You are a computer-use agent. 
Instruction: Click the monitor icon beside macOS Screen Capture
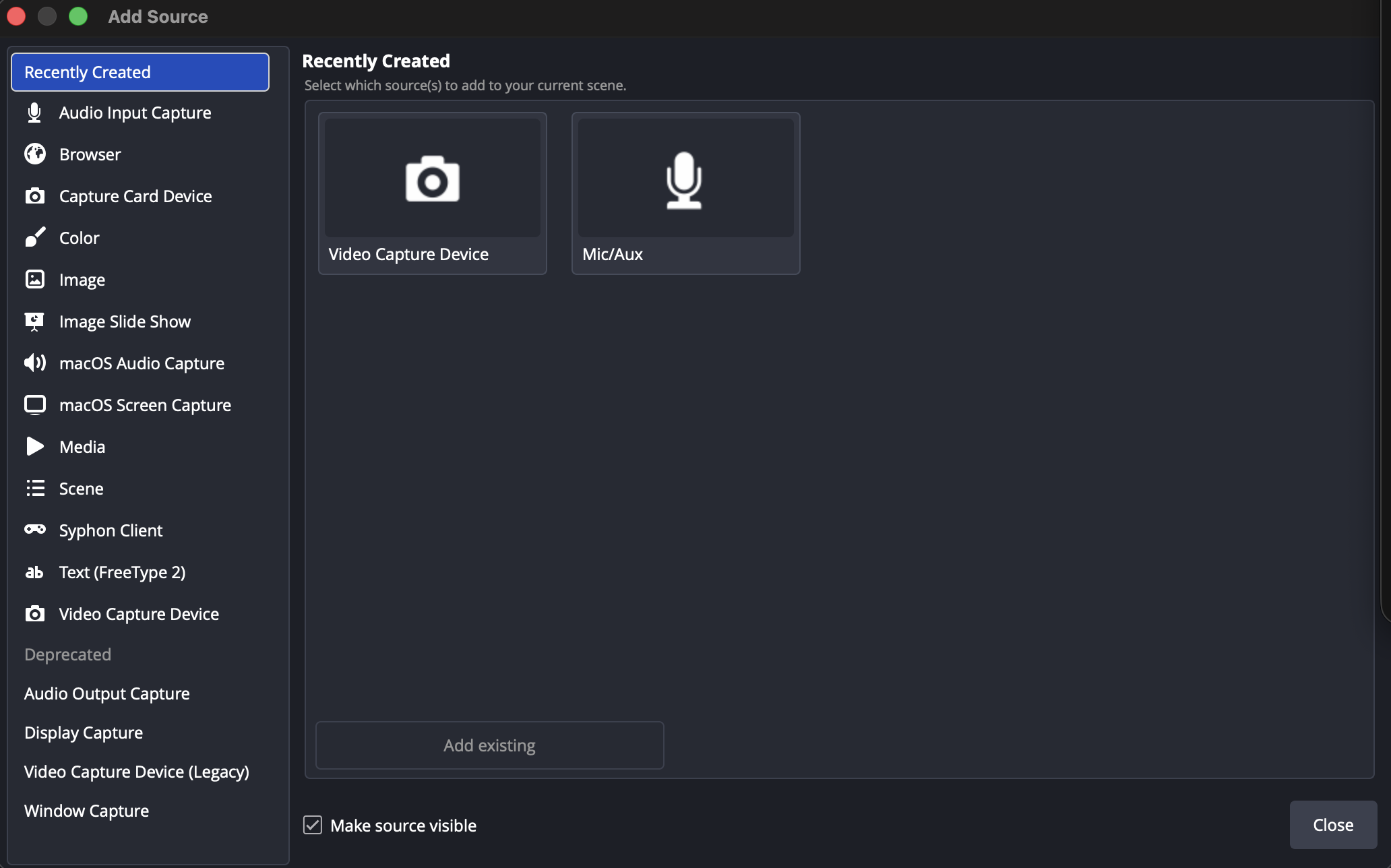pyautogui.click(x=35, y=404)
